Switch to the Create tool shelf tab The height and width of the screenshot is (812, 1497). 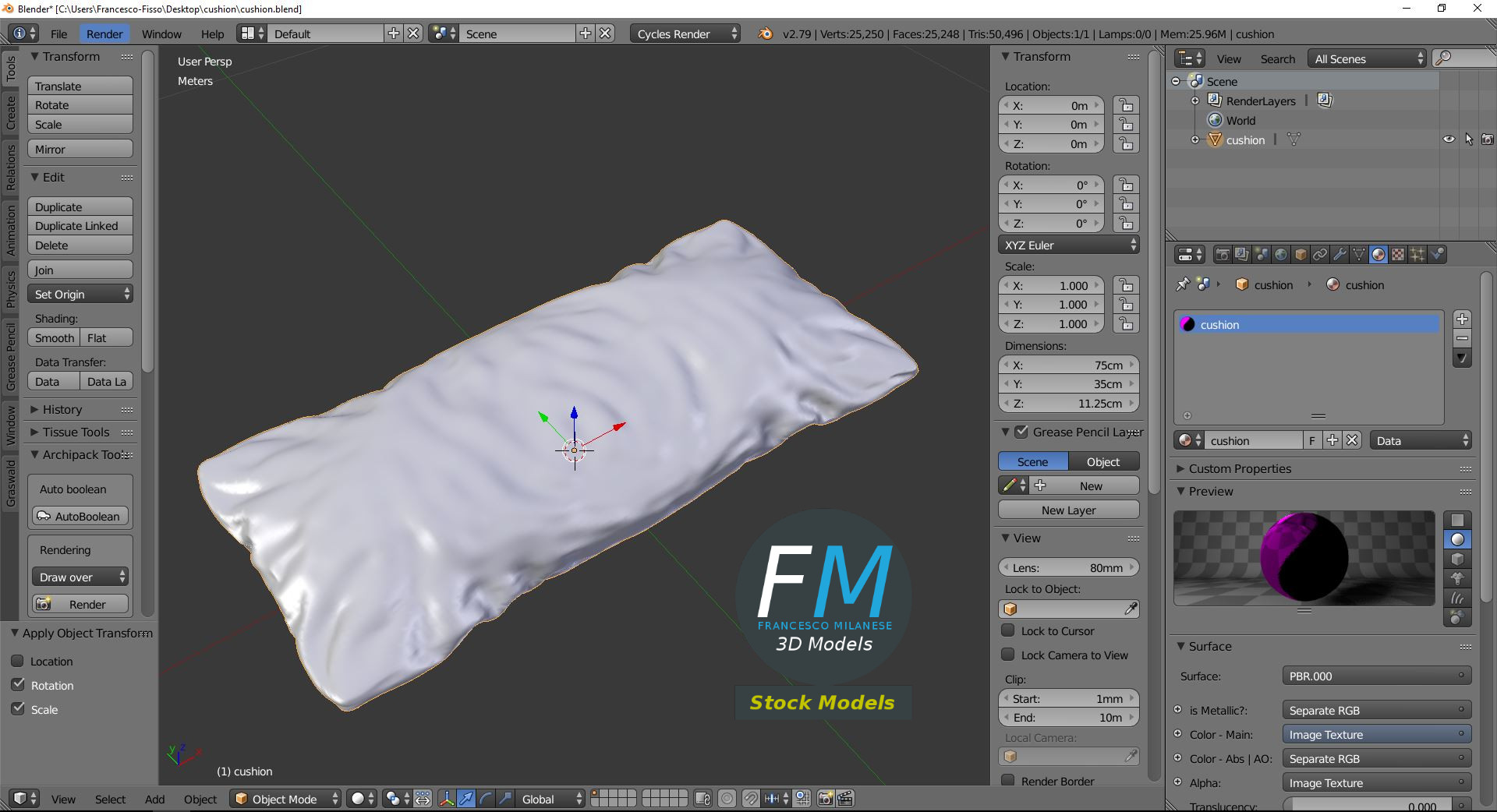coord(11,112)
